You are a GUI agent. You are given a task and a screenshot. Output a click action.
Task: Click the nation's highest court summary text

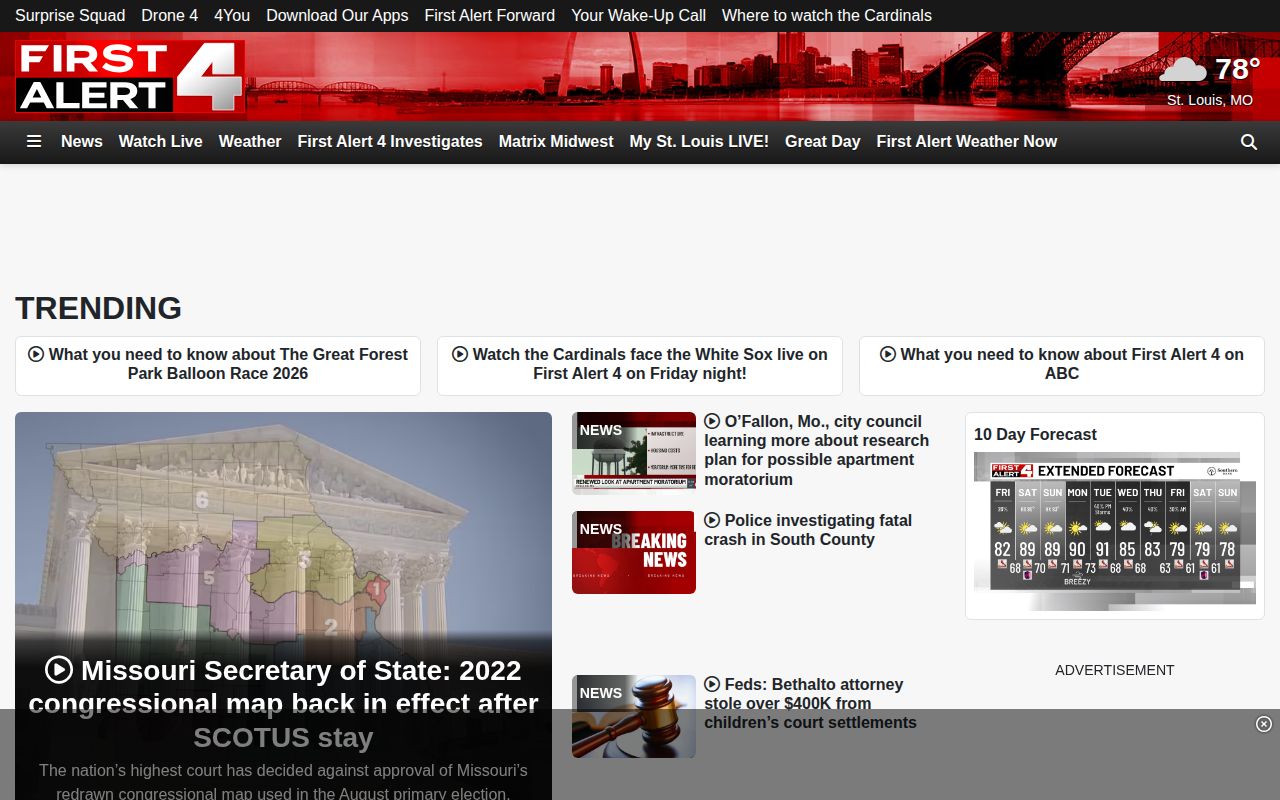point(283,781)
